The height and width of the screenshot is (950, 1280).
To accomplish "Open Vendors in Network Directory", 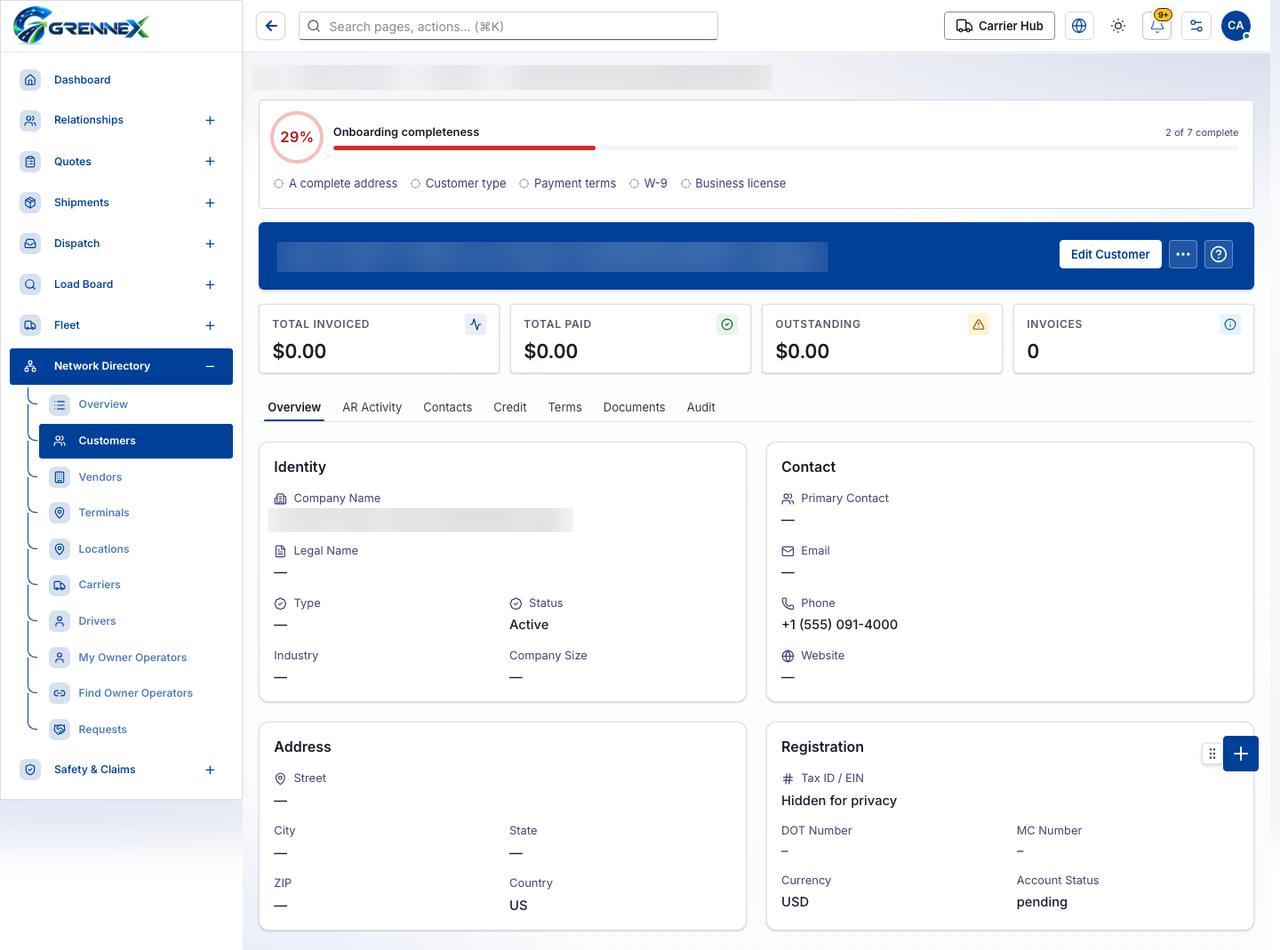I will tap(136, 477).
